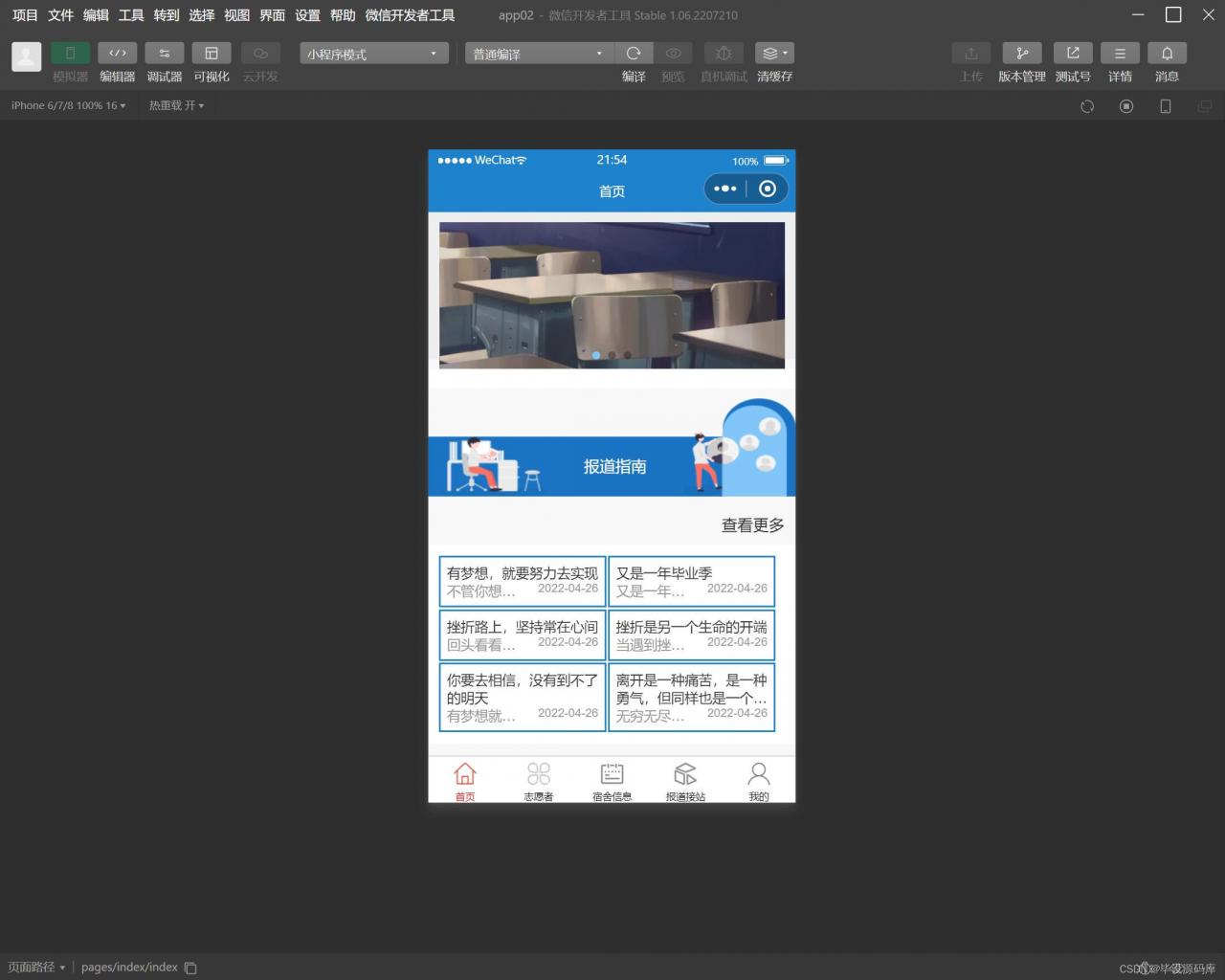1225x980 pixels.
Task: Switch to the 志愿者 tab in mini program
Action: coord(538,779)
